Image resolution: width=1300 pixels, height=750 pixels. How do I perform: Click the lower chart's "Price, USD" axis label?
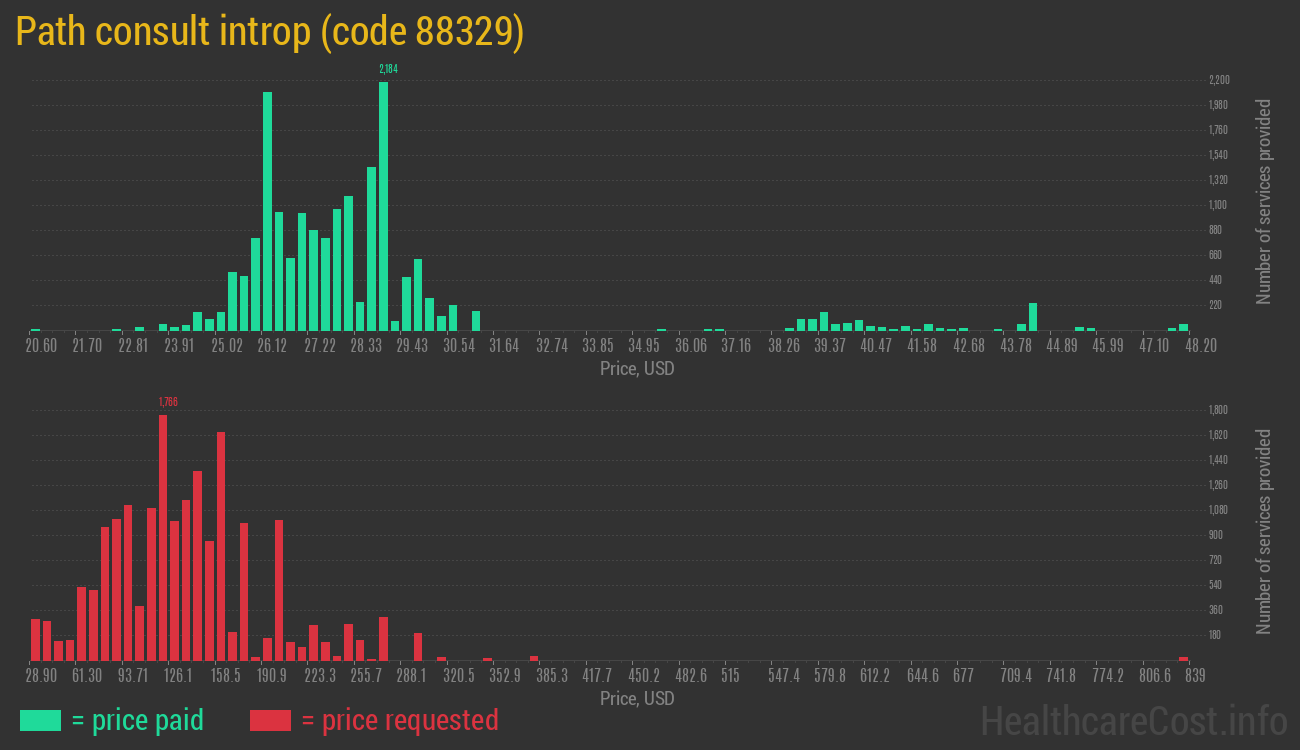click(x=637, y=699)
